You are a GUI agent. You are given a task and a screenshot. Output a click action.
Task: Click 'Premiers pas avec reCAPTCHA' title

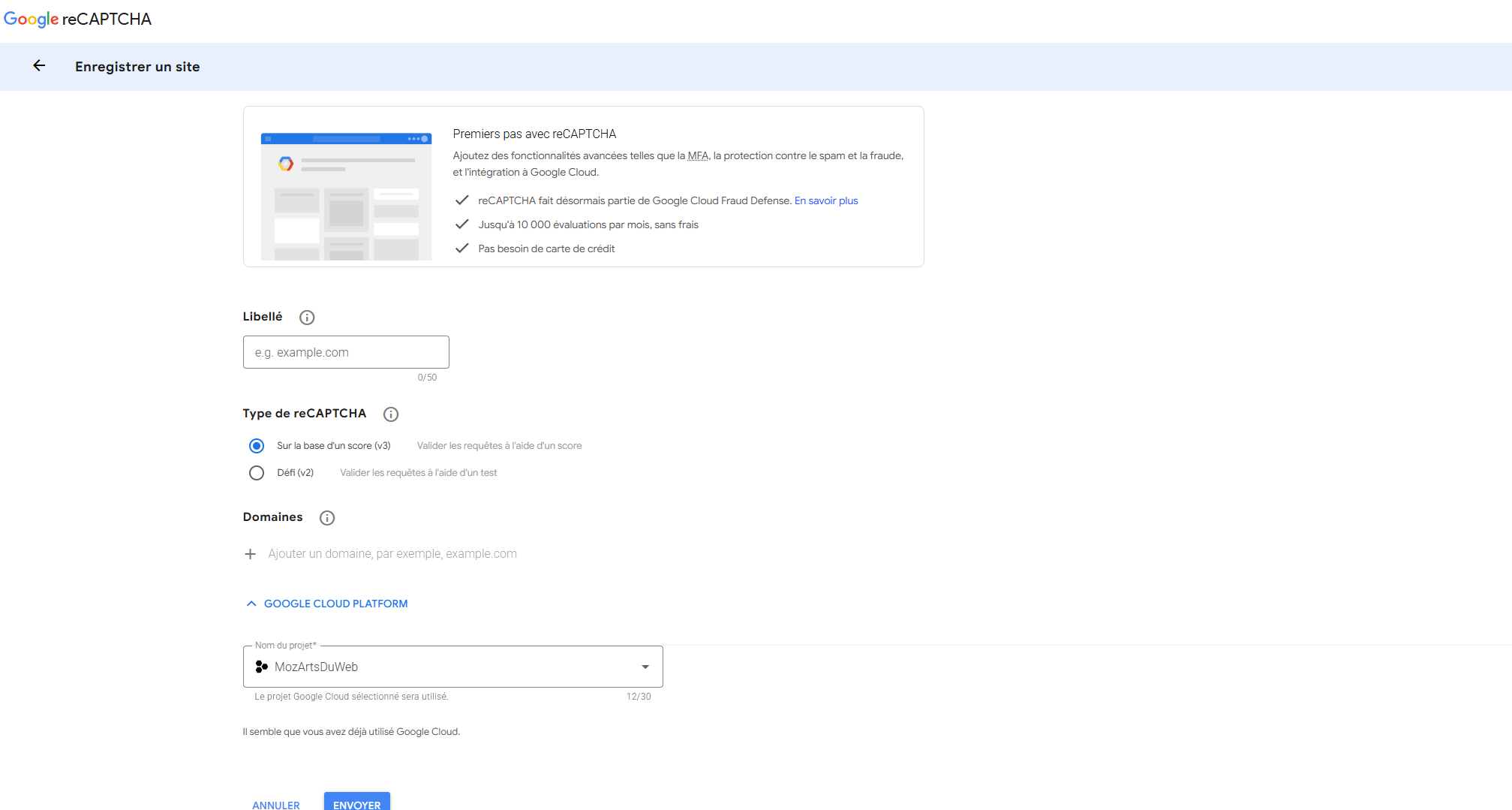534,134
